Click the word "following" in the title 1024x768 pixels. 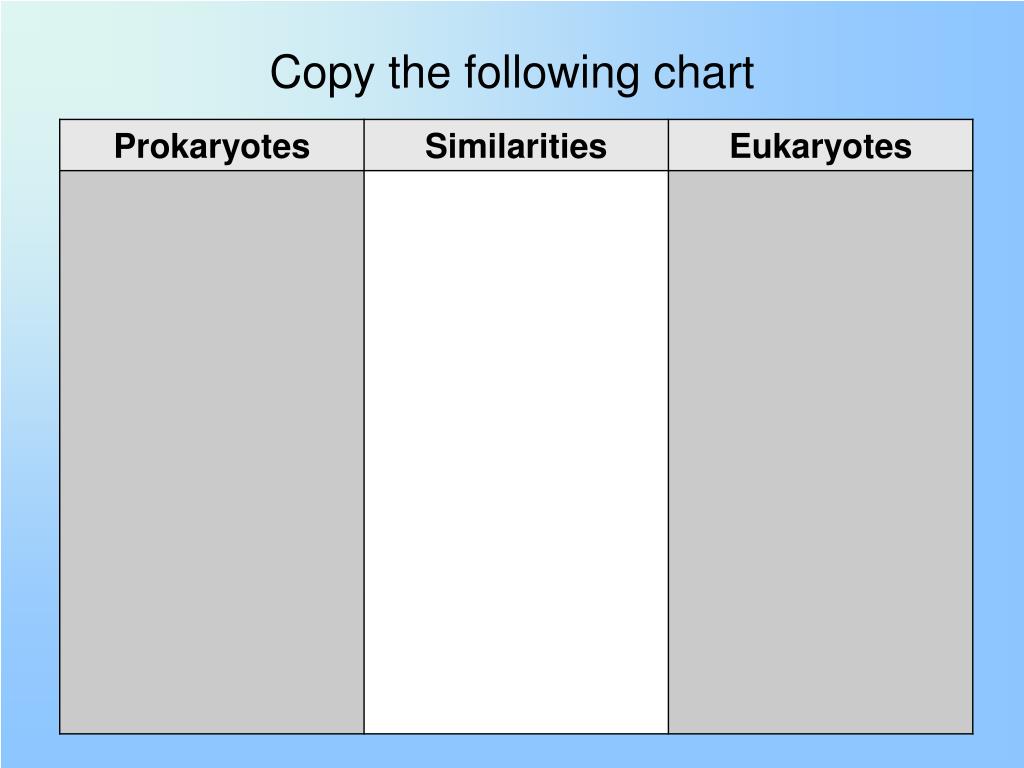(551, 72)
